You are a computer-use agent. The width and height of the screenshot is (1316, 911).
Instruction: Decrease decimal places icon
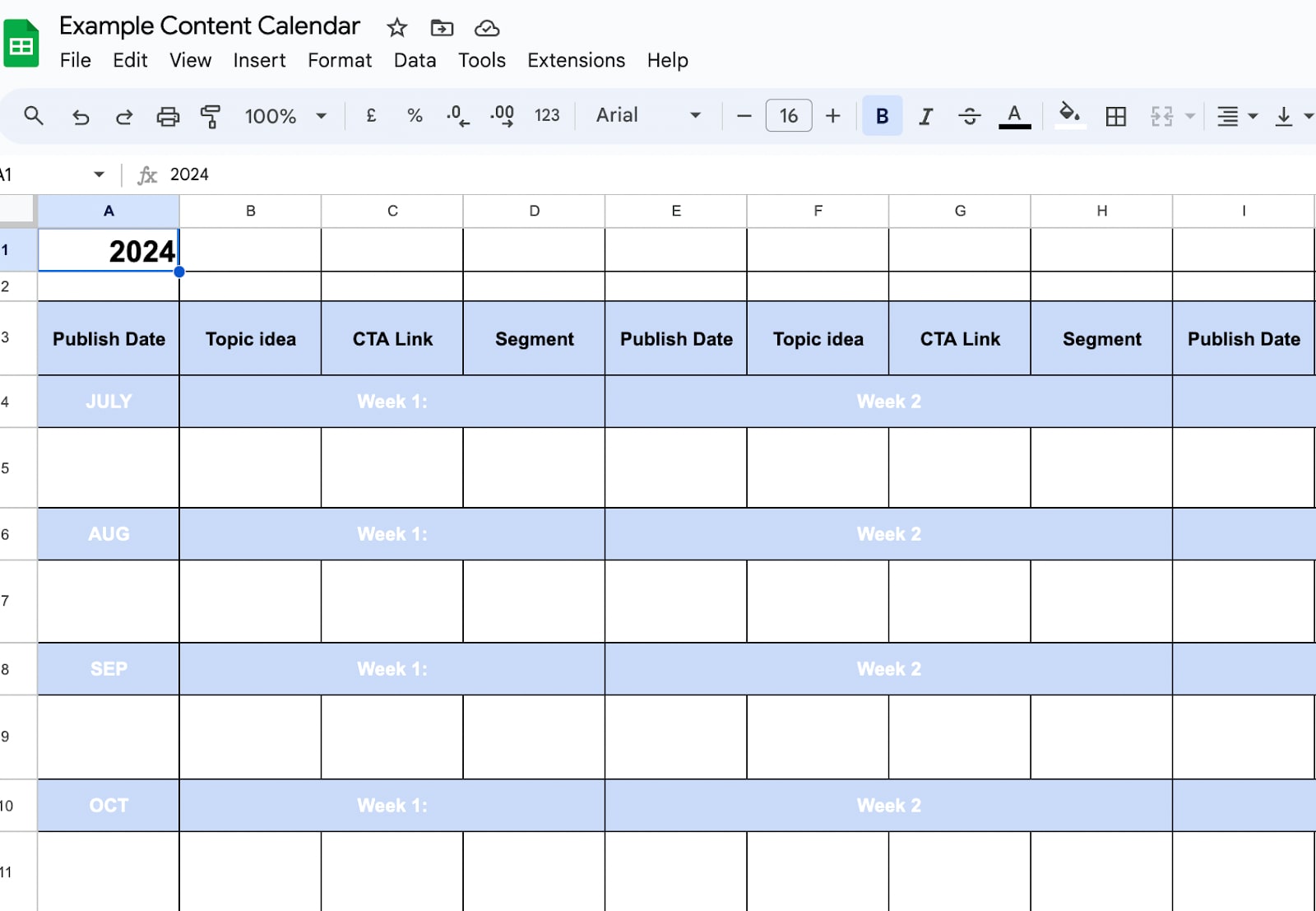tap(458, 116)
